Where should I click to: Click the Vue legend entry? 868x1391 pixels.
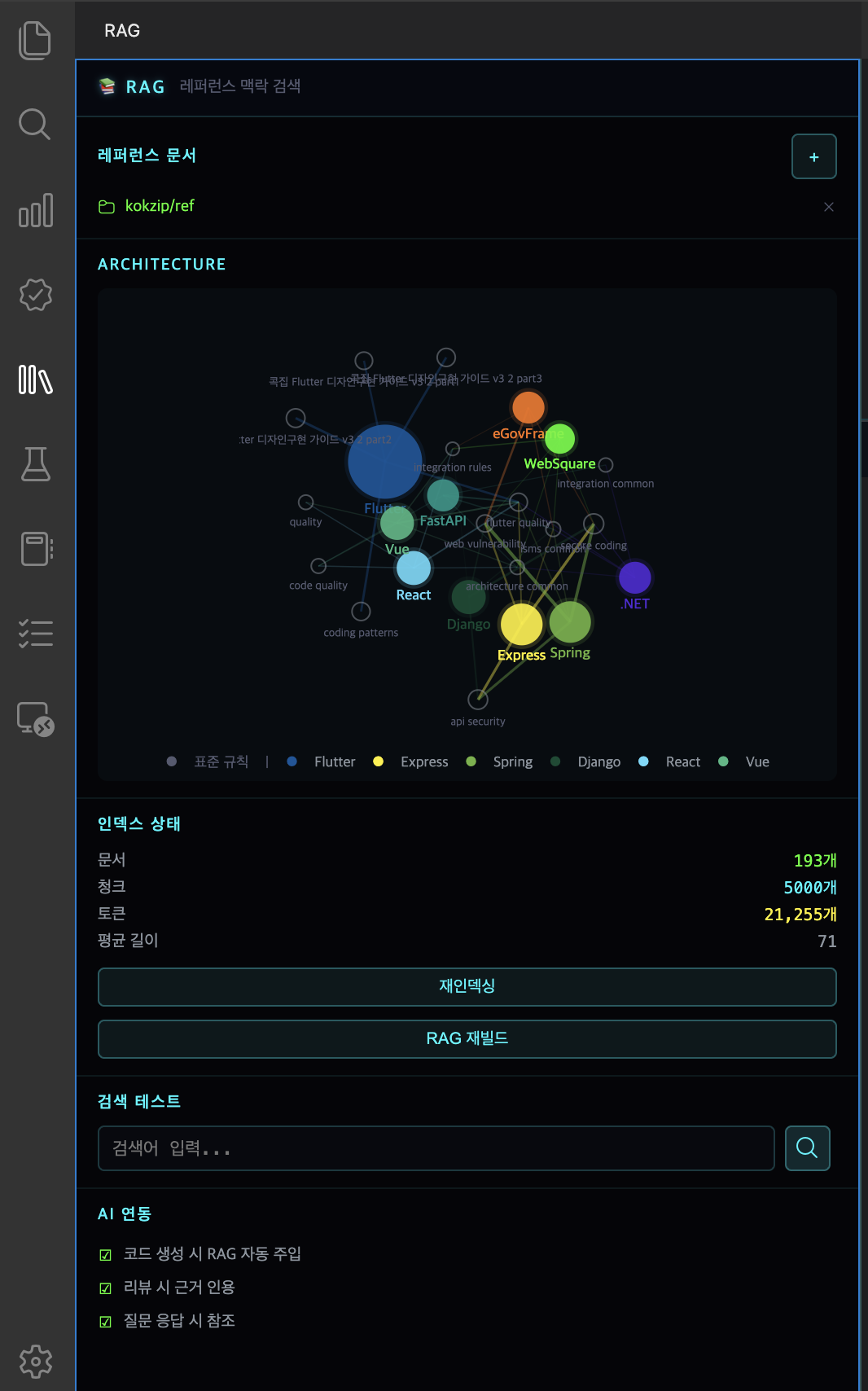click(x=744, y=761)
